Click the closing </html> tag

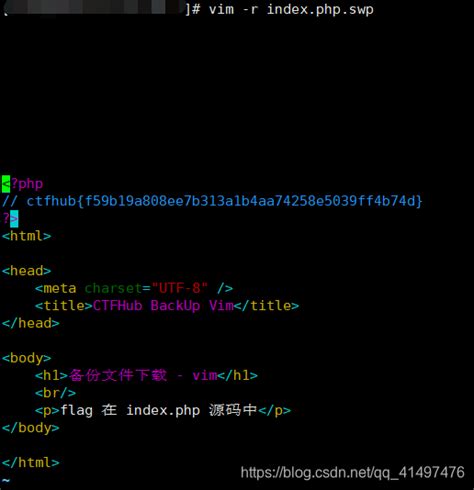click(31, 462)
